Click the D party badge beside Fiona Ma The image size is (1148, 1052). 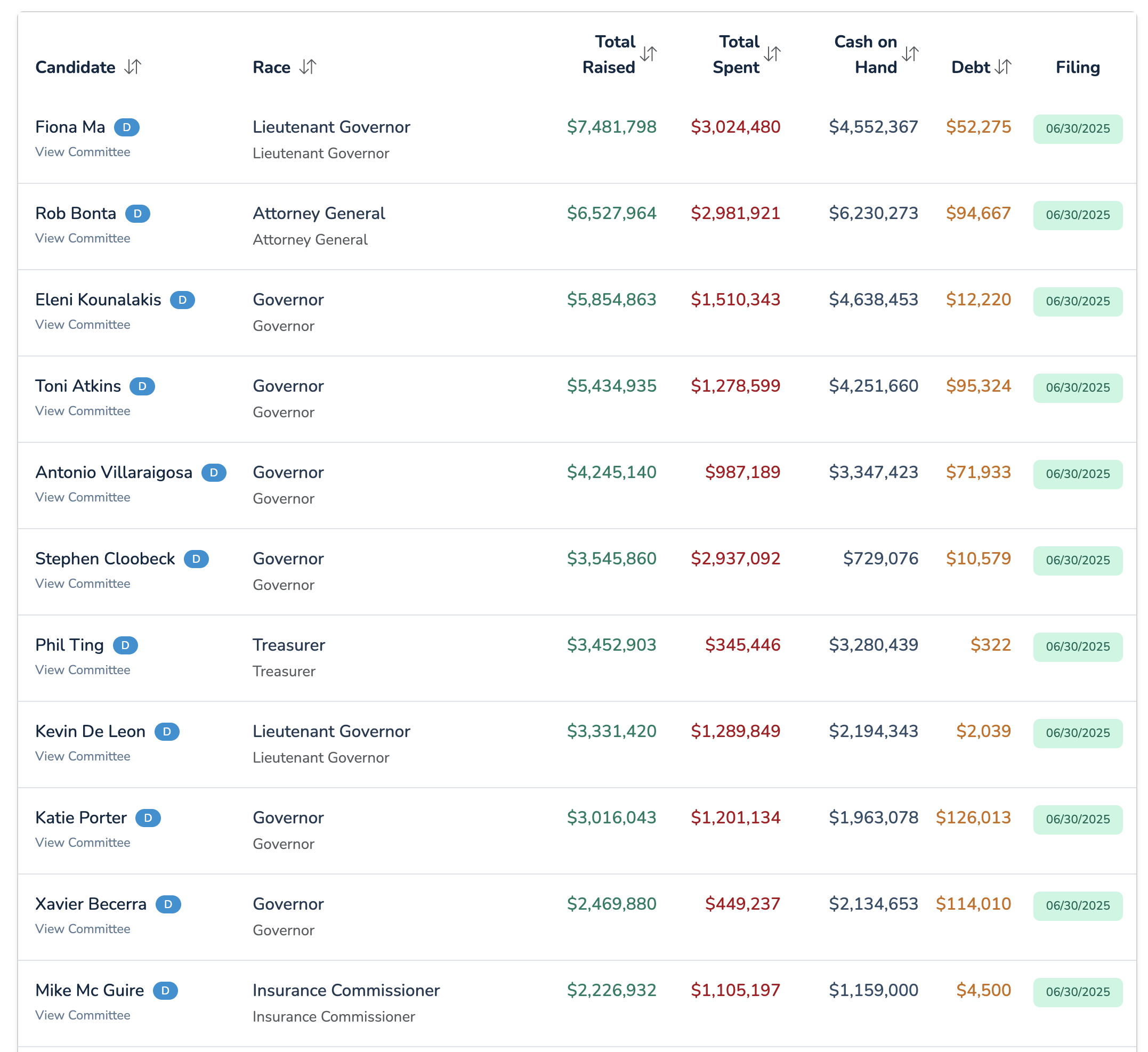point(126,127)
